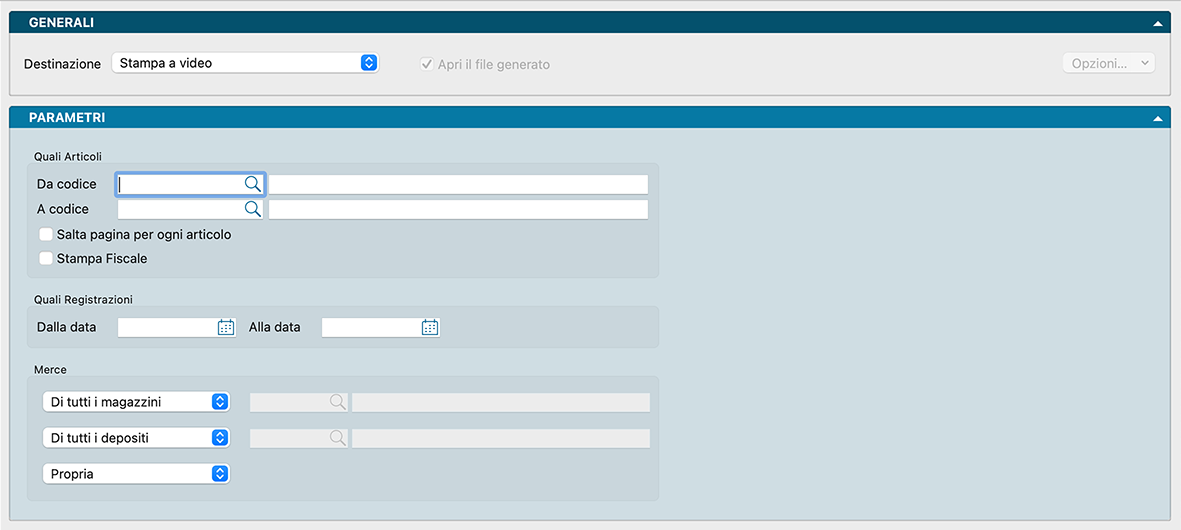Collapse the GENERALI section with its triangle
The height and width of the screenshot is (530, 1181).
click(x=1157, y=23)
